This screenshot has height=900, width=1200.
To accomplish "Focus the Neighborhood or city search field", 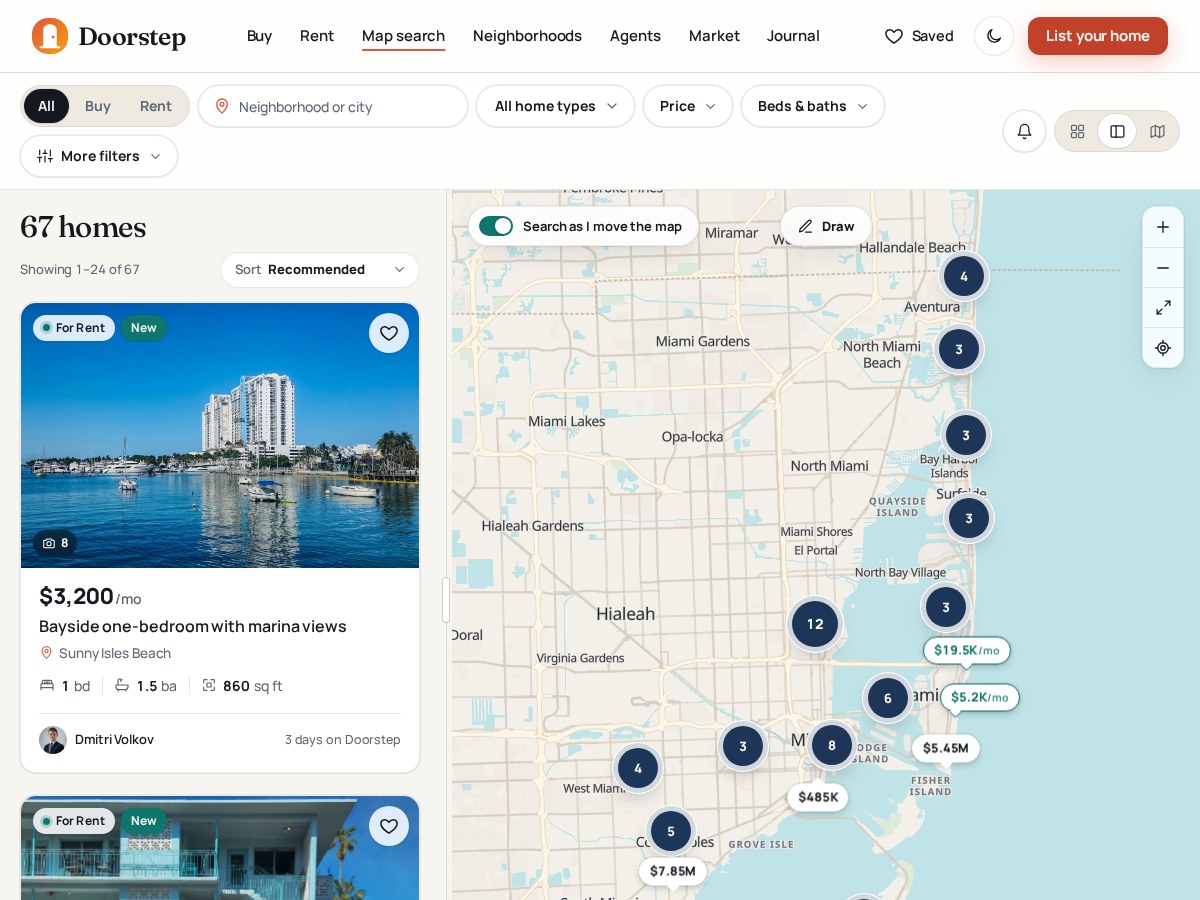I will click(333, 106).
